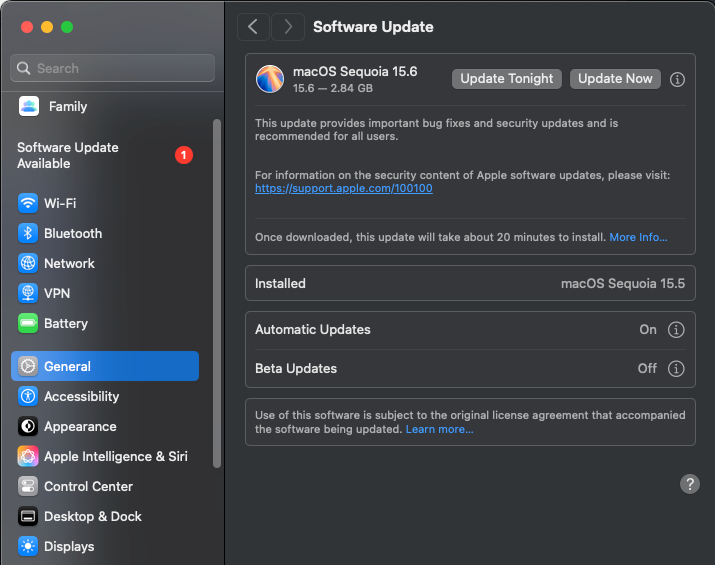The width and height of the screenshot is (715, 565).
Task: Select the Control Center label in sidebar
Action: coord(88,487)
